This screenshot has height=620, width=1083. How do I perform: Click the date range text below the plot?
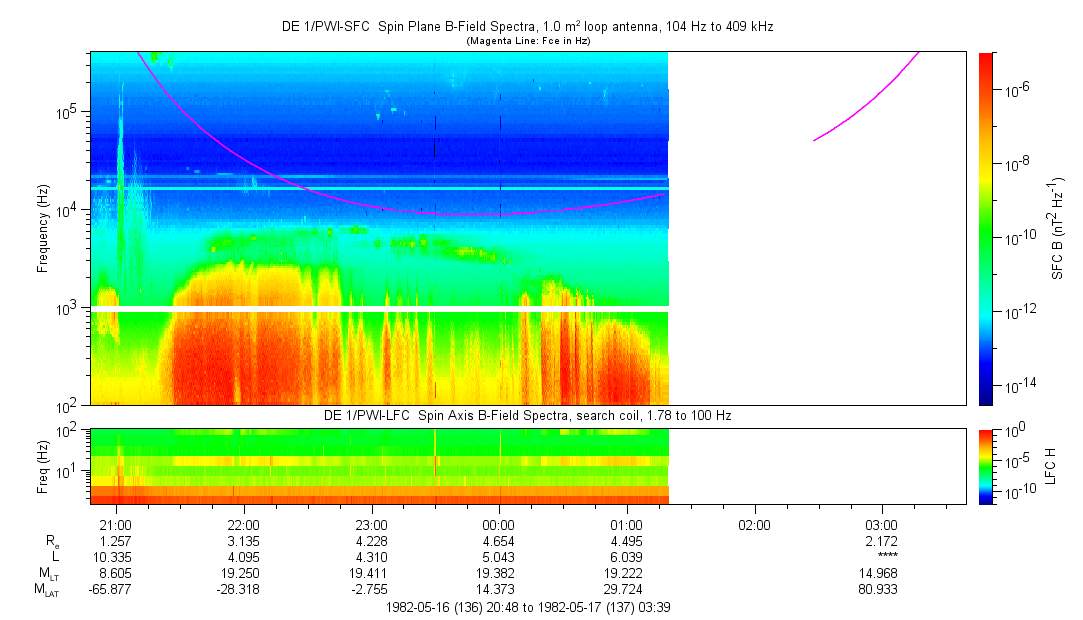(527, 607)
